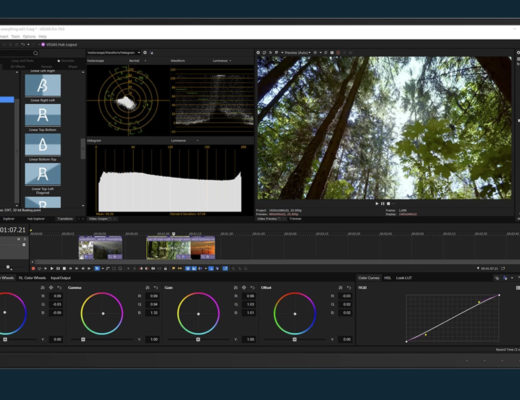Open the Help menu
The image size is (520, 400).
tap(42, 36)
